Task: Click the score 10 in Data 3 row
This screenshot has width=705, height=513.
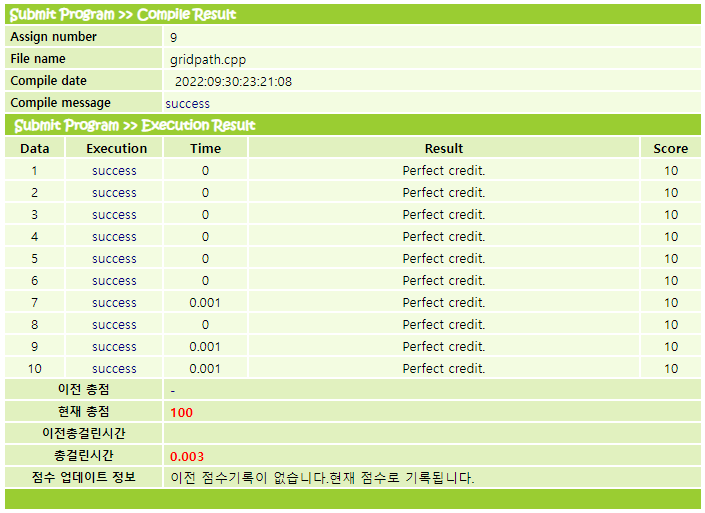Action: point(671,215)
